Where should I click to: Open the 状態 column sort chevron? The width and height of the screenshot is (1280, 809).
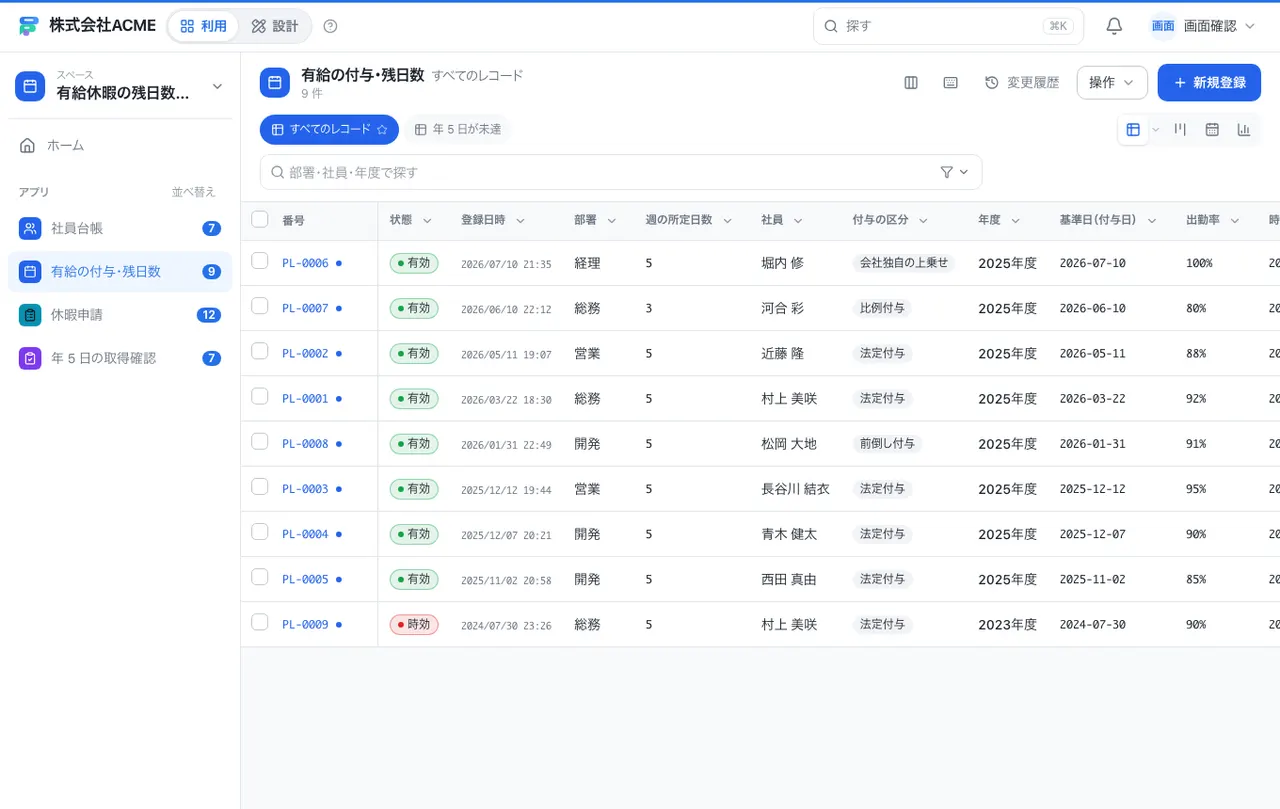click(x=427, y=220)
